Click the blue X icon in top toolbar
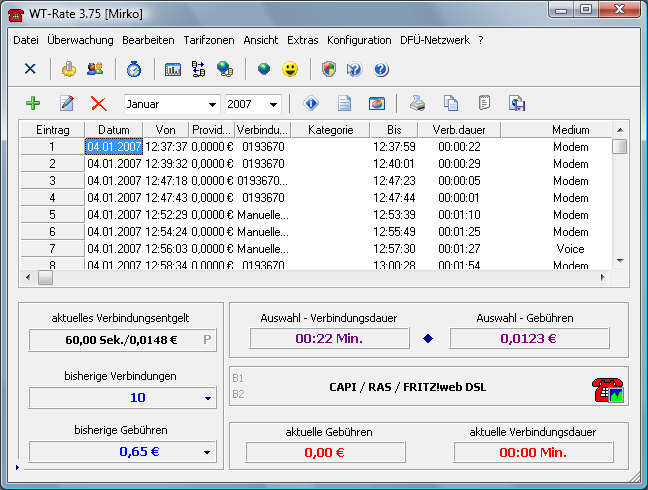Screen dimensions: 648x490 click(x=30, y=69)
